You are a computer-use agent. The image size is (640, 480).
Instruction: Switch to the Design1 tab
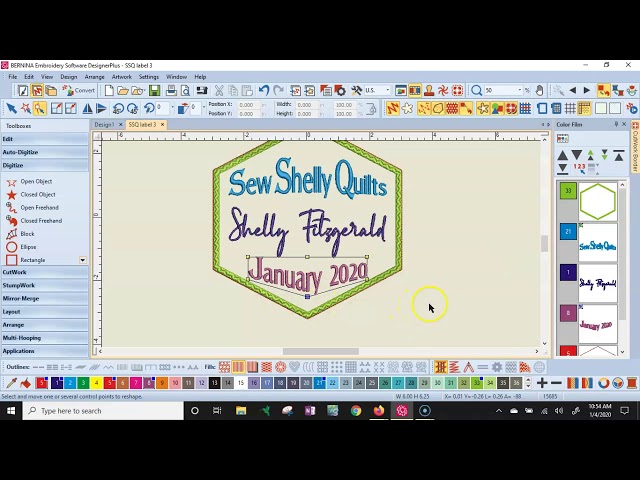(104, 124)
